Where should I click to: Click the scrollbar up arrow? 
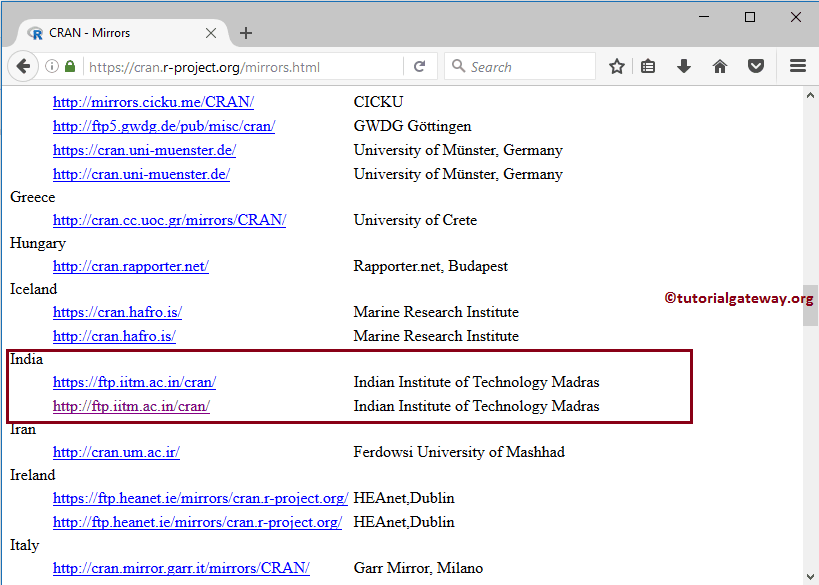[x=810, y=95]
